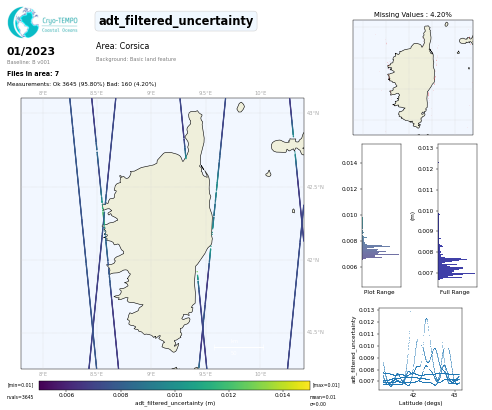Click the adt_filtered_uncertainty title box
Image resolution: width=492 pixels, height=410 pixels.
pos(176,21)
